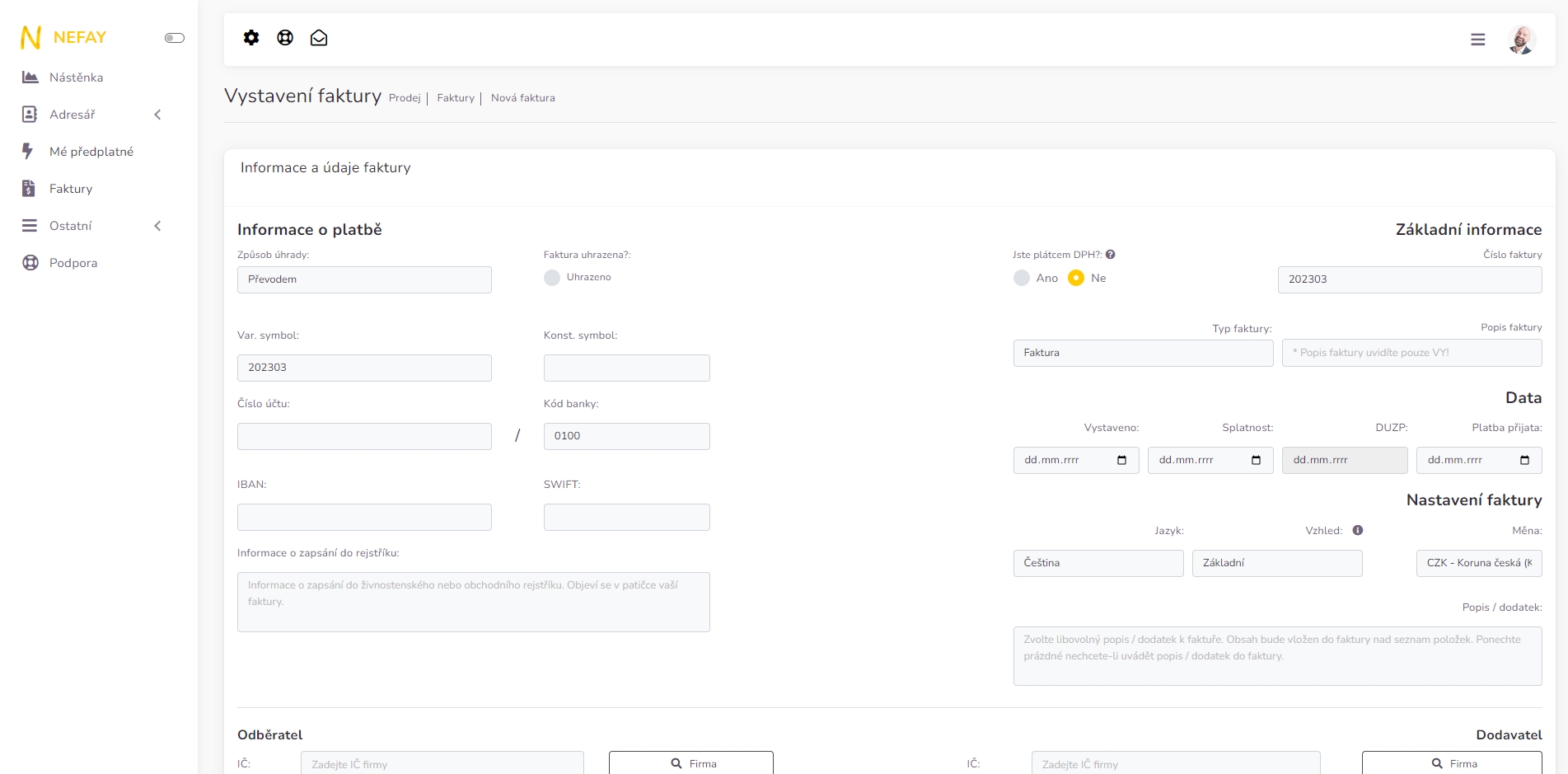Click the info icon next to Vzhled
This screenshot has height=774, width=1568.
tap(1358, 531)
